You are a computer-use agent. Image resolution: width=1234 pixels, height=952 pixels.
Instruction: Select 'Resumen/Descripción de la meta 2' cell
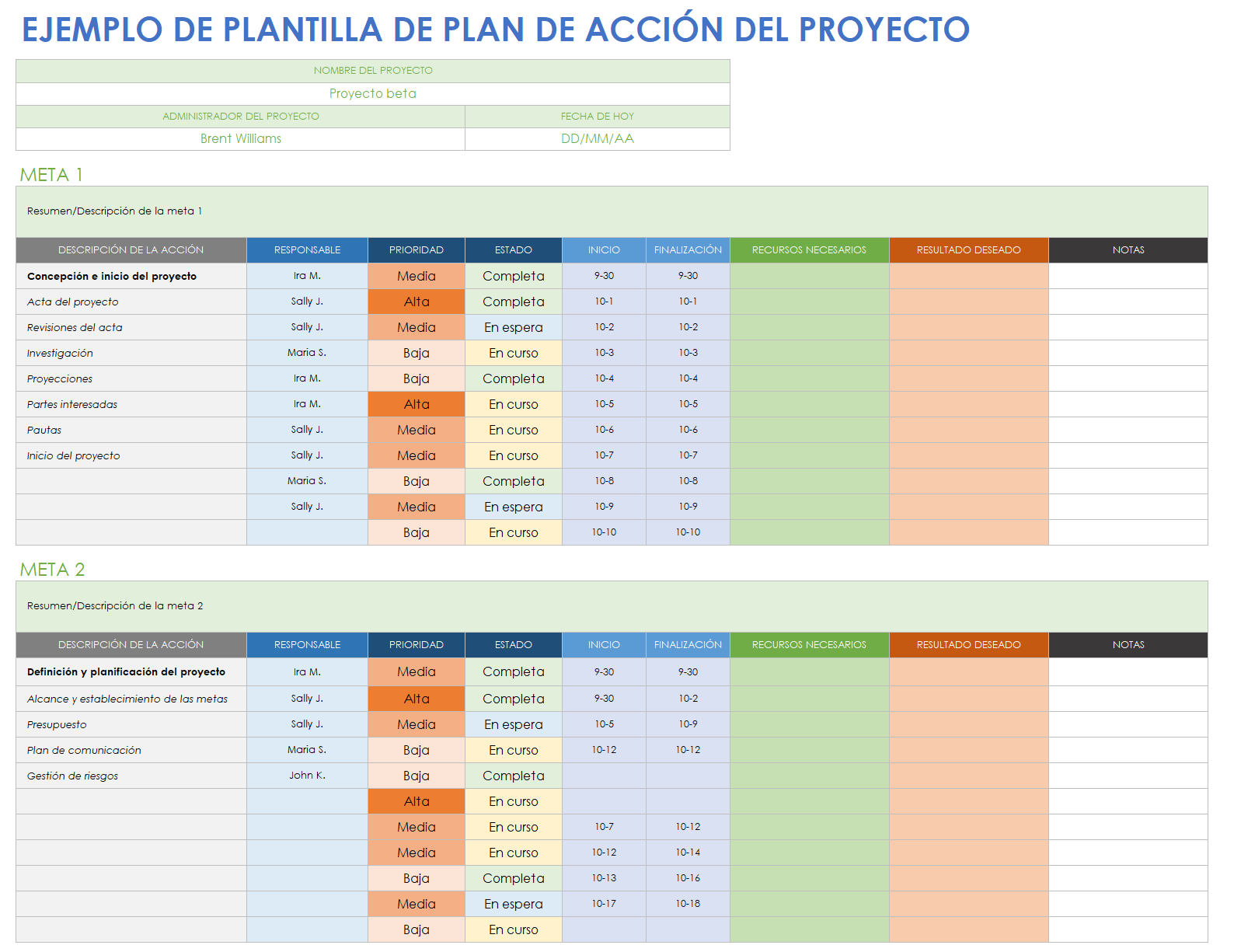point(612,606)
